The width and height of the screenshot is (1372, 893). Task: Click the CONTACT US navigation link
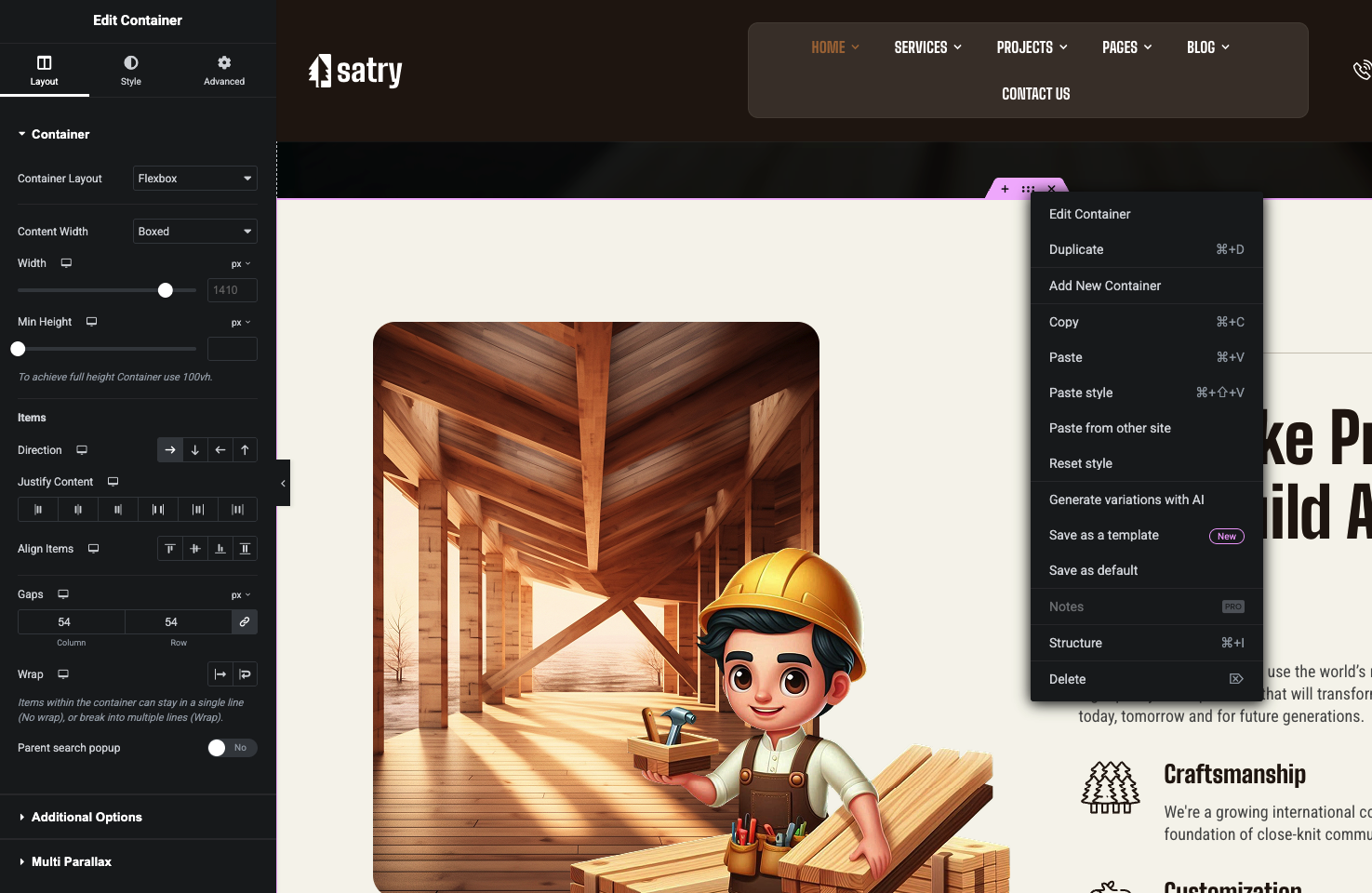[x=1035, y=94]
